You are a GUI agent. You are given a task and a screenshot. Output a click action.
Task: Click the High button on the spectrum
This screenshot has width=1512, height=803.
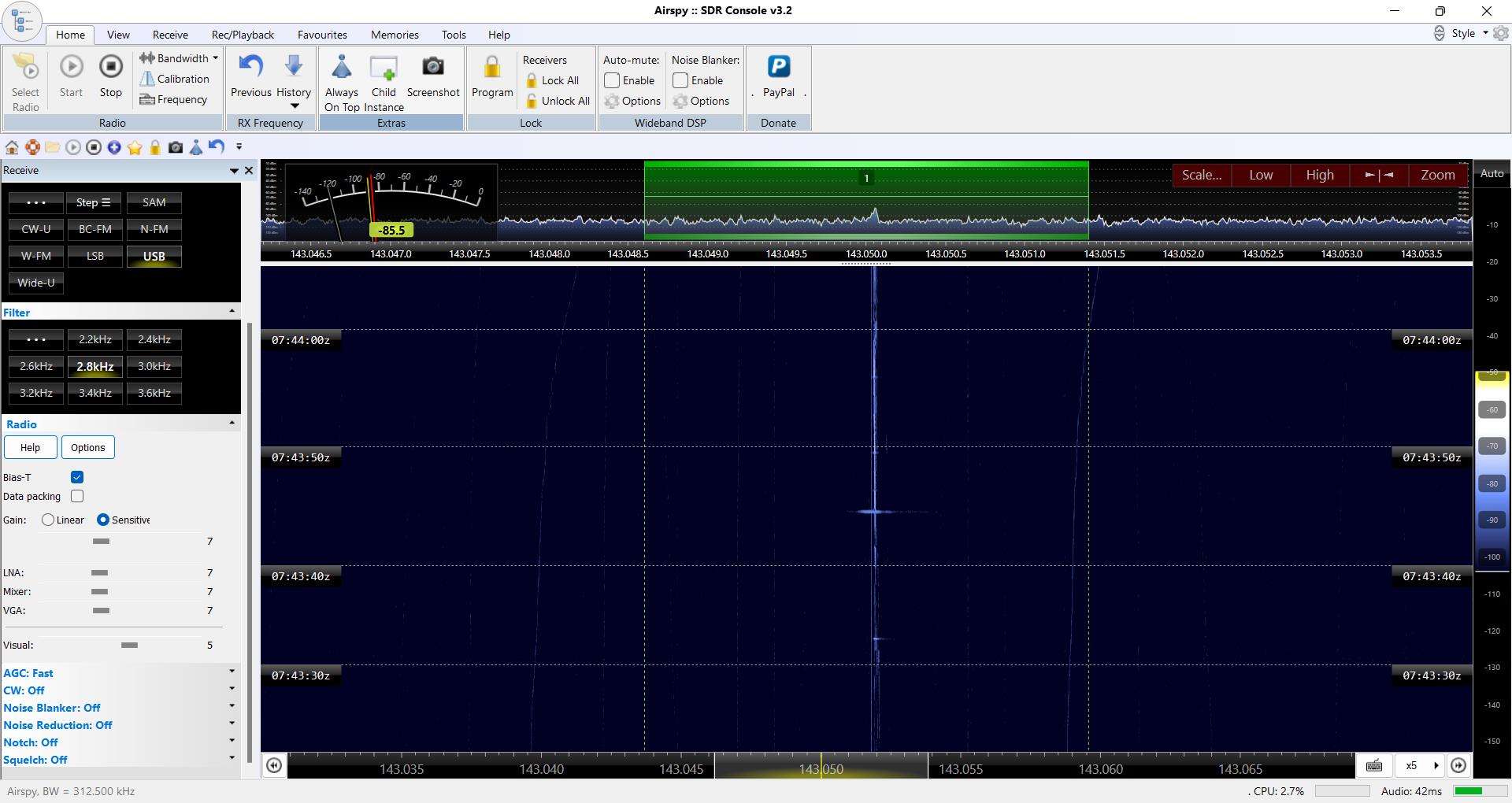coord(1320,175)
